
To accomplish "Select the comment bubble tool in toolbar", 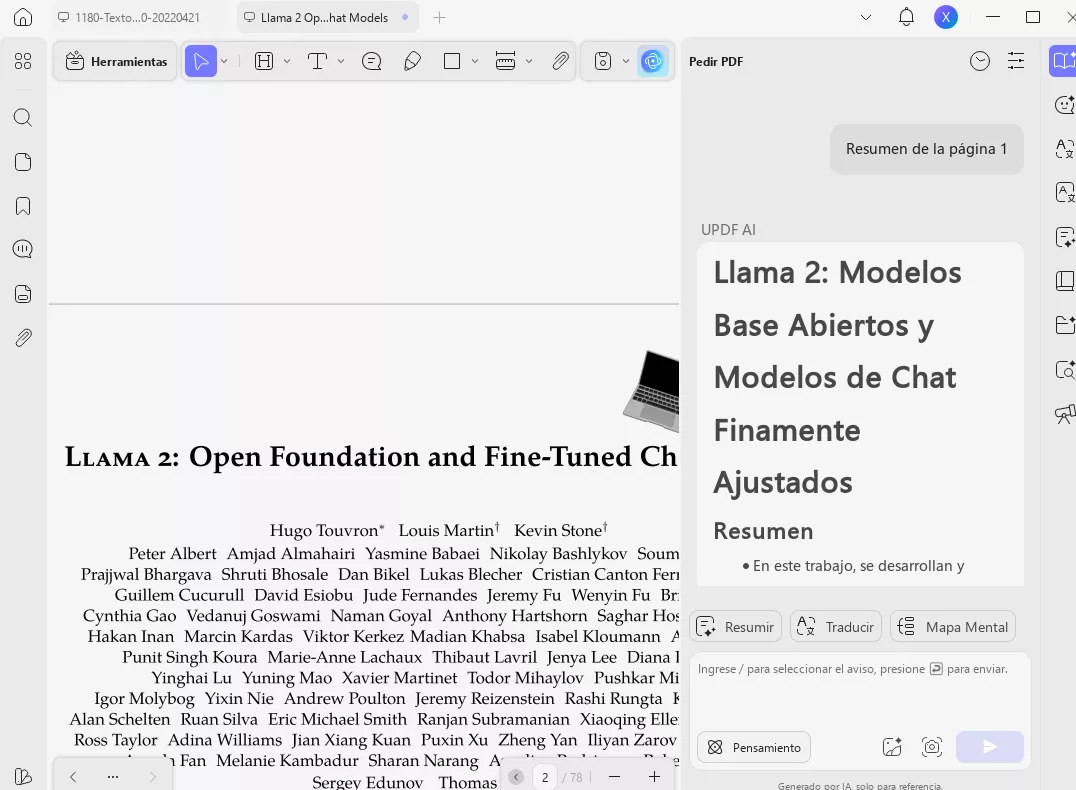I will point(371,62).
